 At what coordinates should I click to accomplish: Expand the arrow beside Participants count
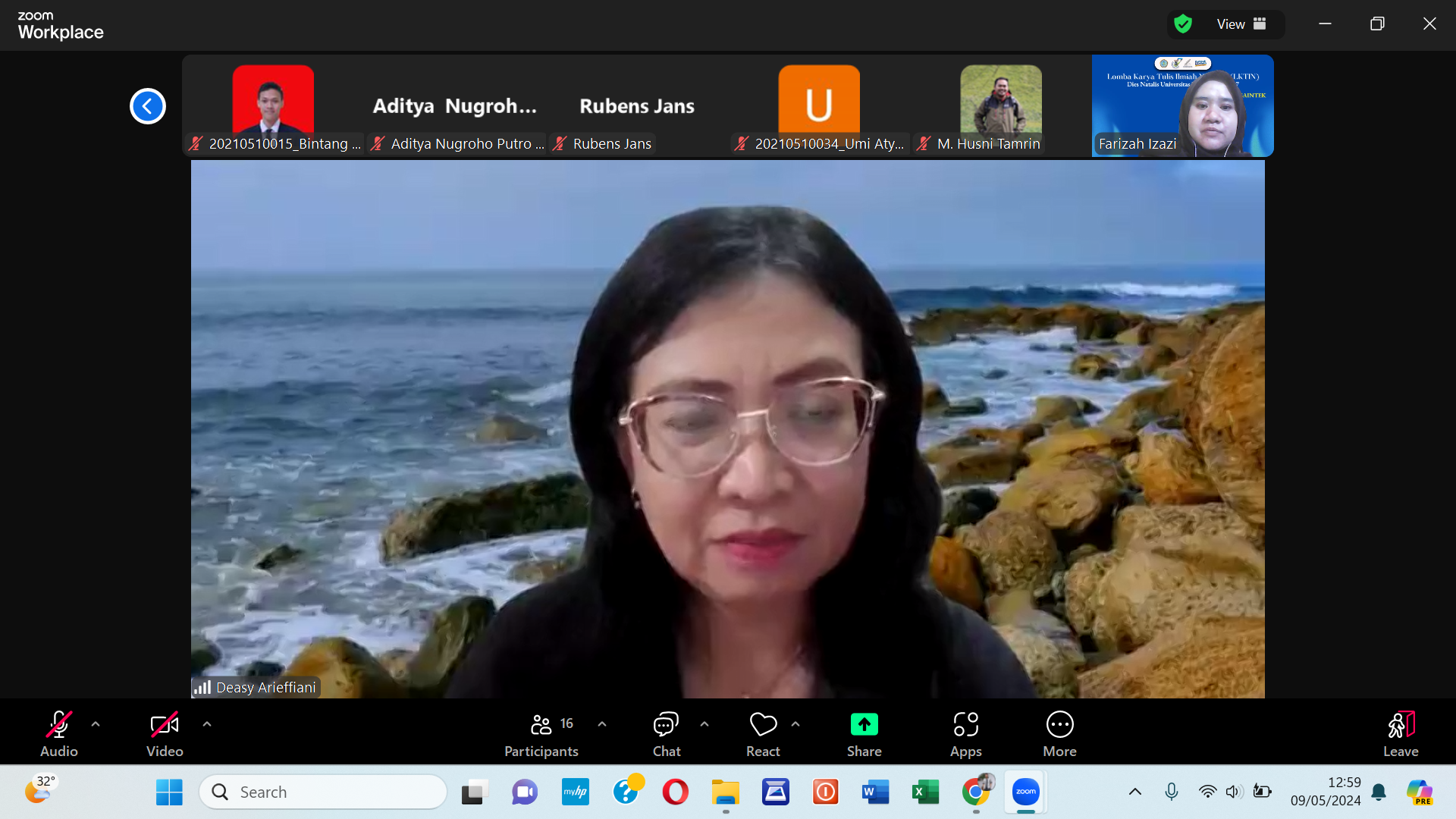(x=602, y=724)
